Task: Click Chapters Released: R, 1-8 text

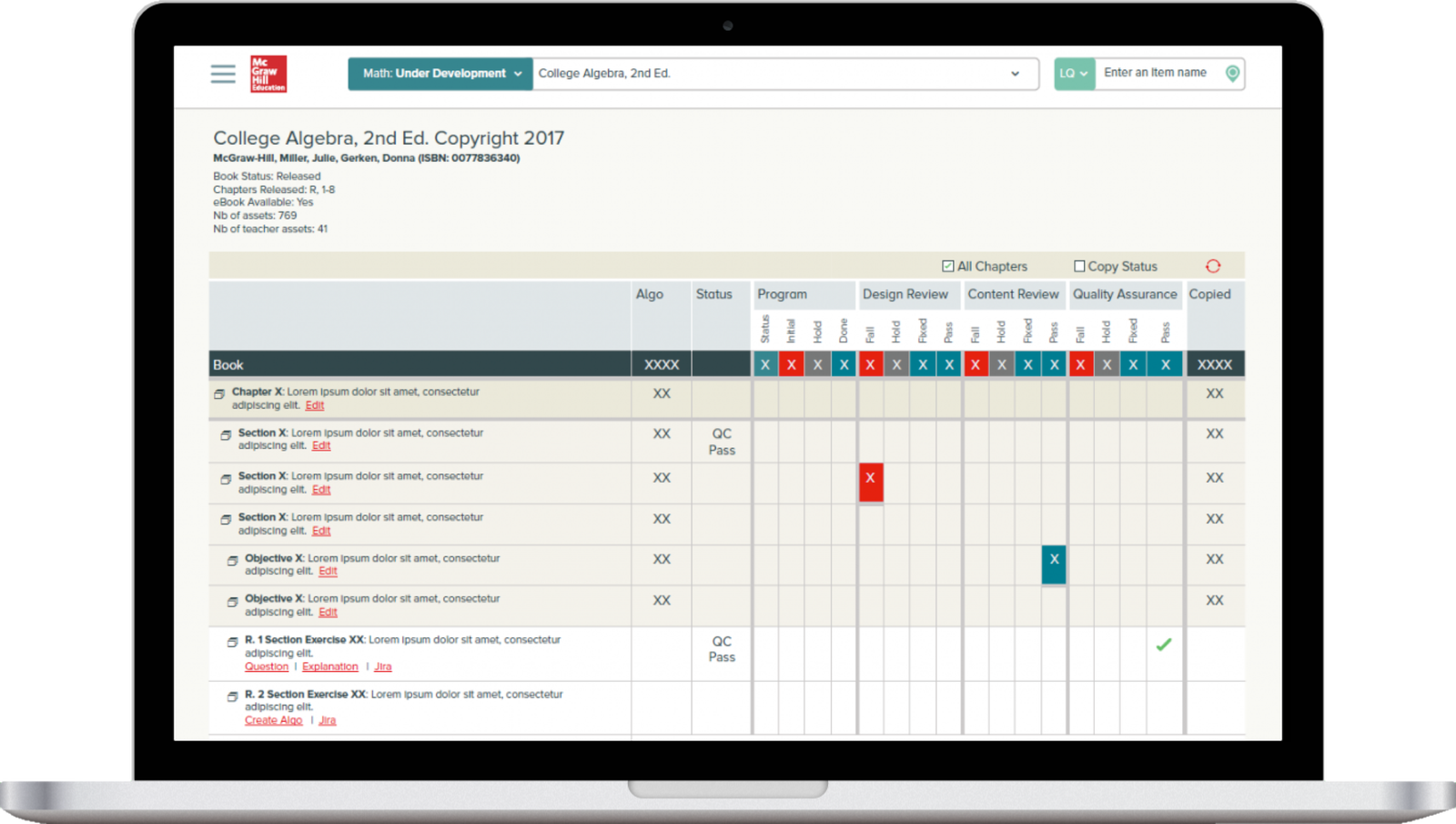Action: 274,189
